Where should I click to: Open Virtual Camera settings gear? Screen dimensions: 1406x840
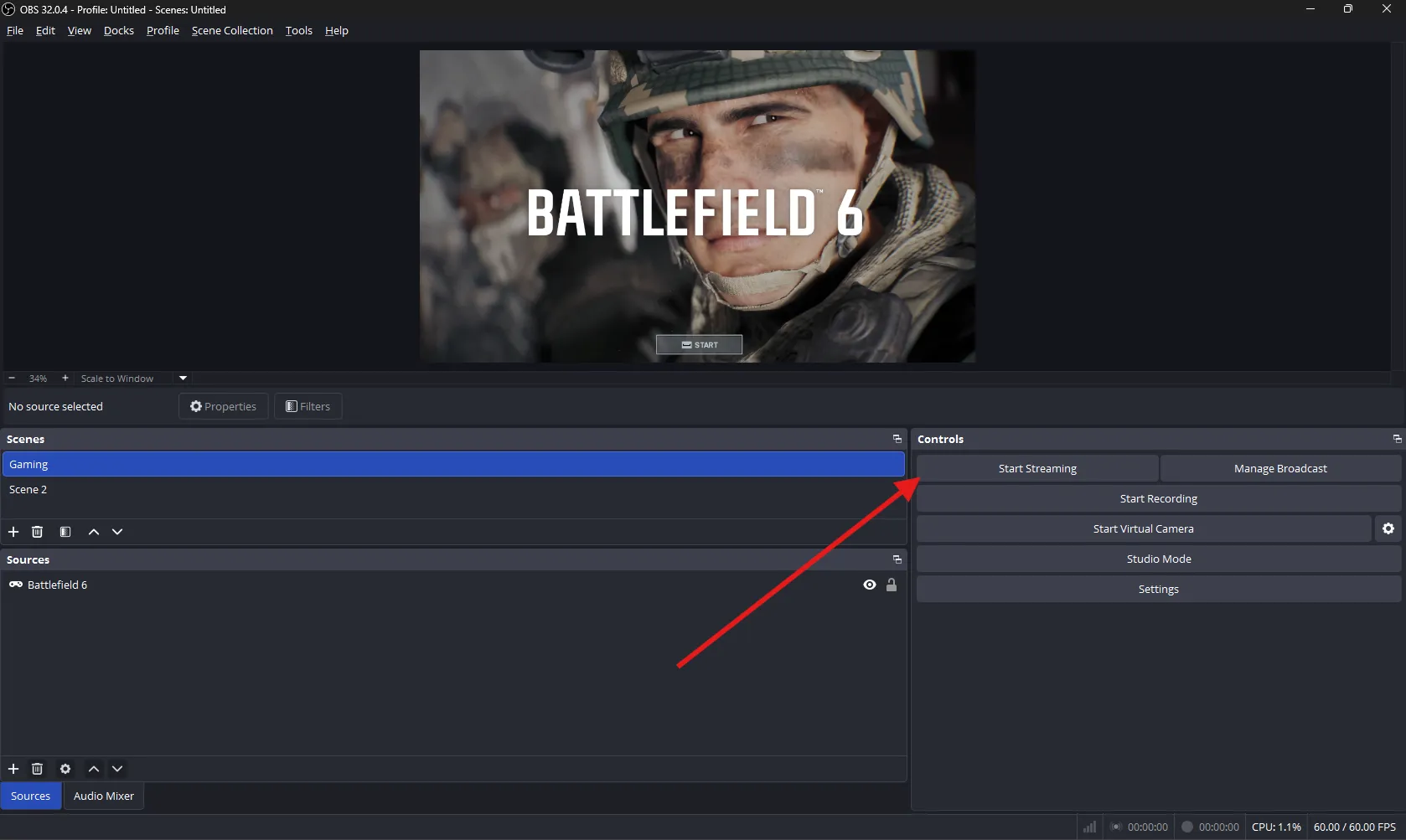[x=1388, y=528]
